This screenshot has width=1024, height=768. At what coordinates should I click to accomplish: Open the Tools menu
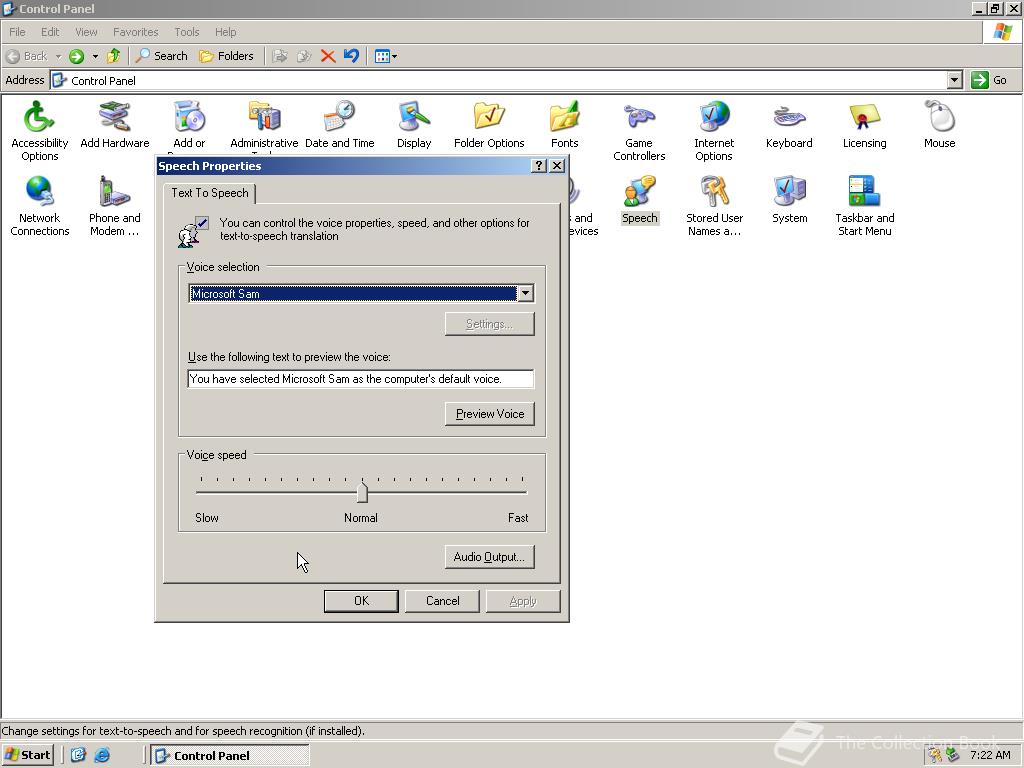pyautogui.click(x=187, y=32)
